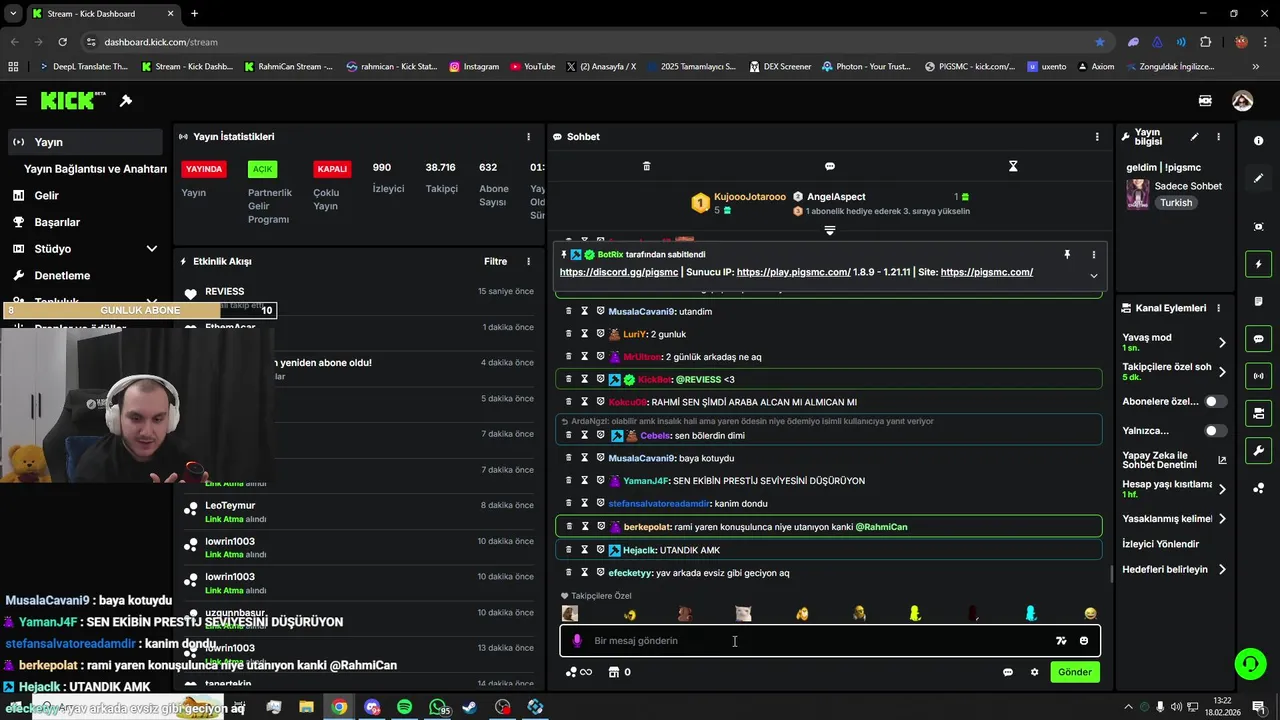The height and width of the screenshot is (720, 1280).
Task: Open the user avatar menu in the header
Action: [1242, 101]
